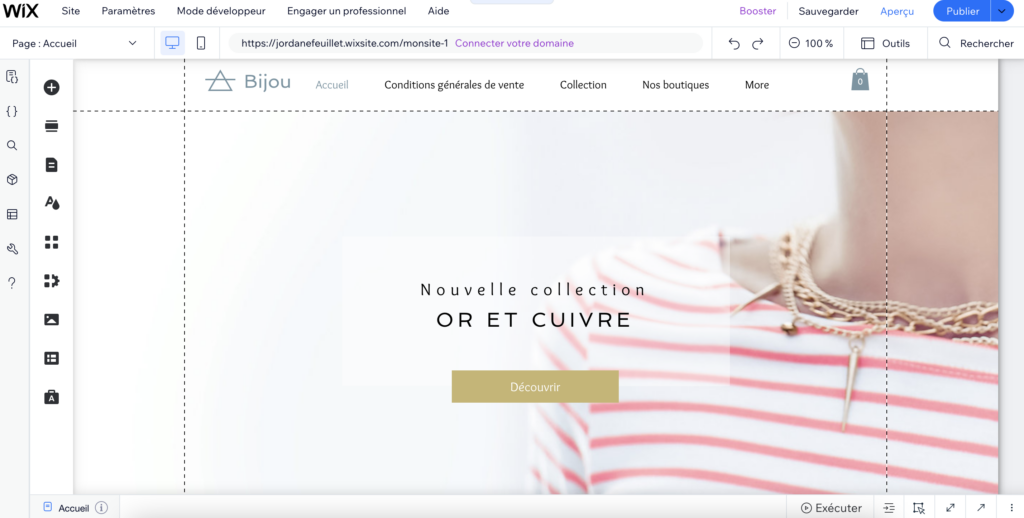Open the Add Elements plus icon
Viewport: 1024px width, 518px height.
pos(52,88)
